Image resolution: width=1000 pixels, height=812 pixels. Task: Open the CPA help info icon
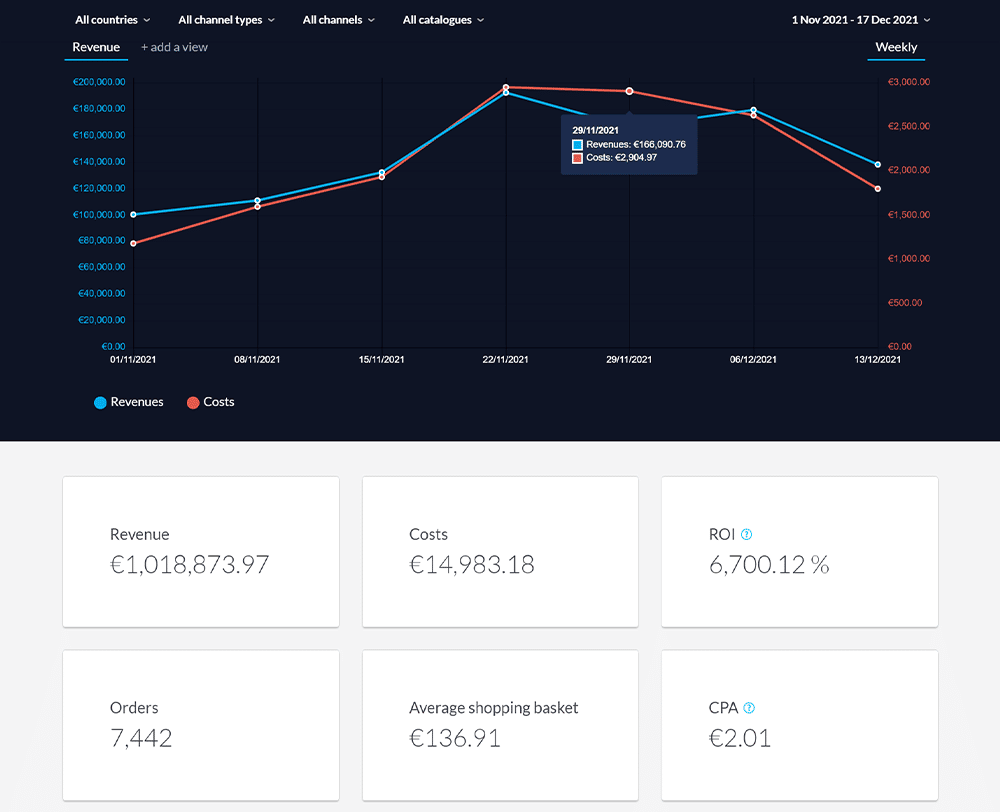click(x=749, y=708)
